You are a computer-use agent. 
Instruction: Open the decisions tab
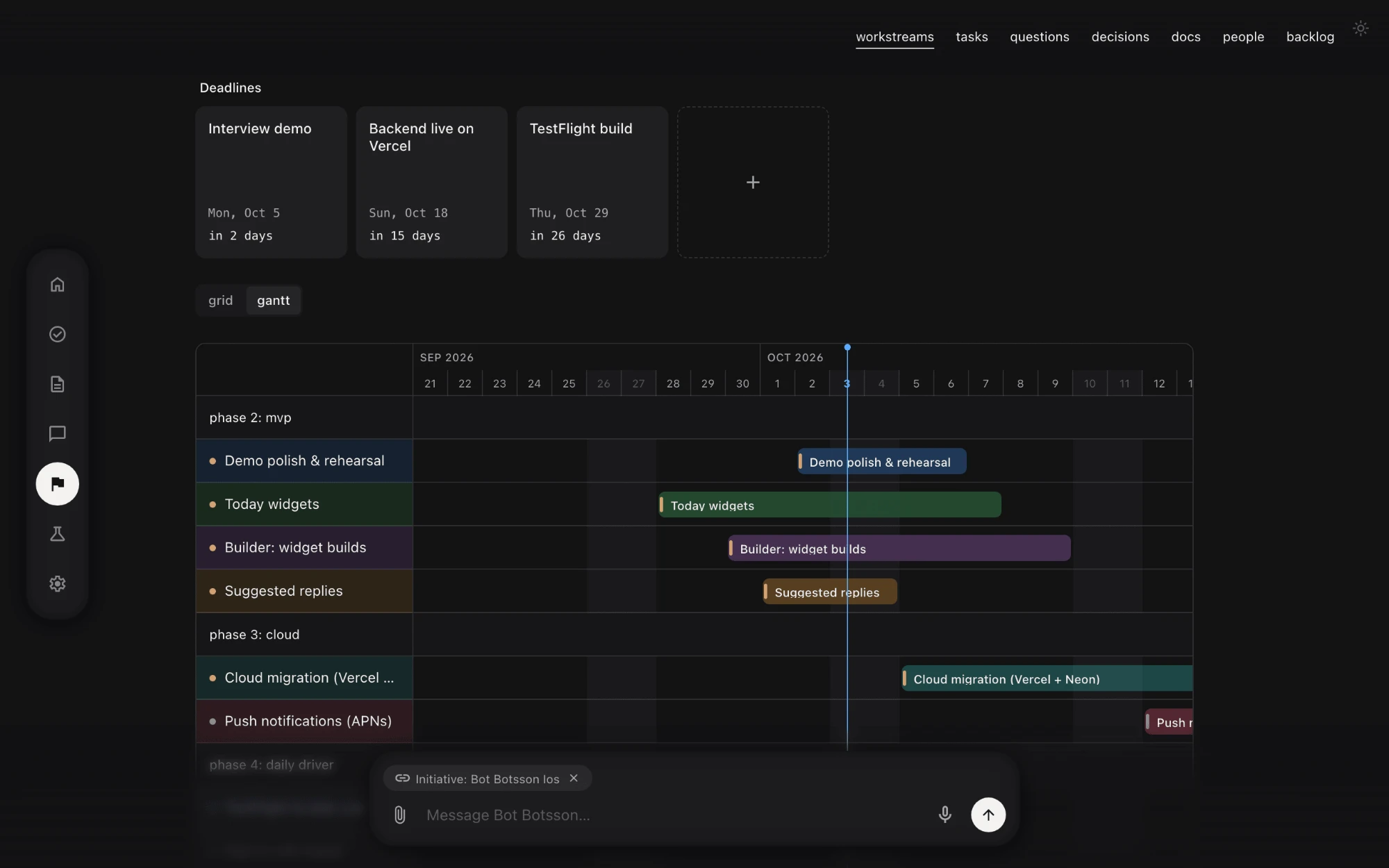point(1120,37)
